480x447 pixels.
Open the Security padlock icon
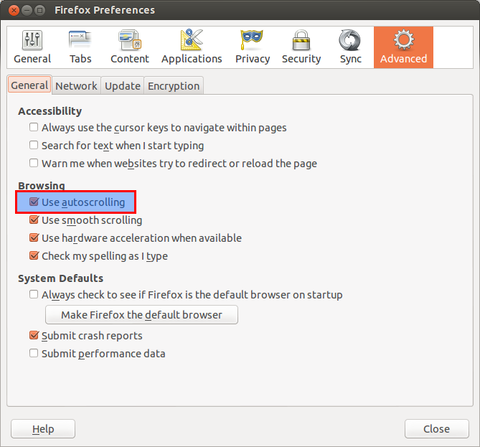pos(301,40)
